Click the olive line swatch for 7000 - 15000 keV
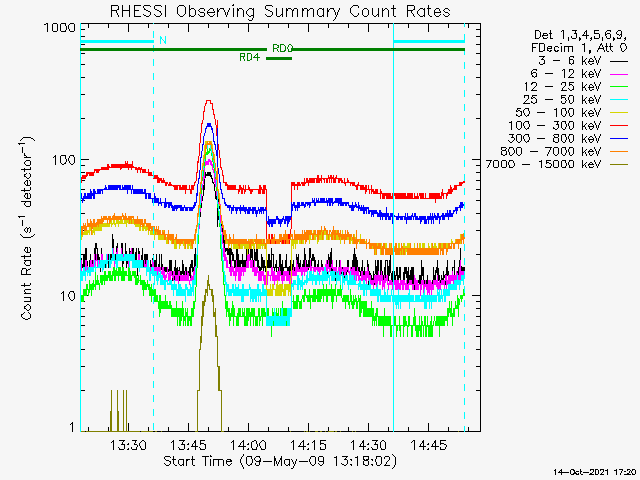This screenshot has width=640, height=480. coord(619,165)
